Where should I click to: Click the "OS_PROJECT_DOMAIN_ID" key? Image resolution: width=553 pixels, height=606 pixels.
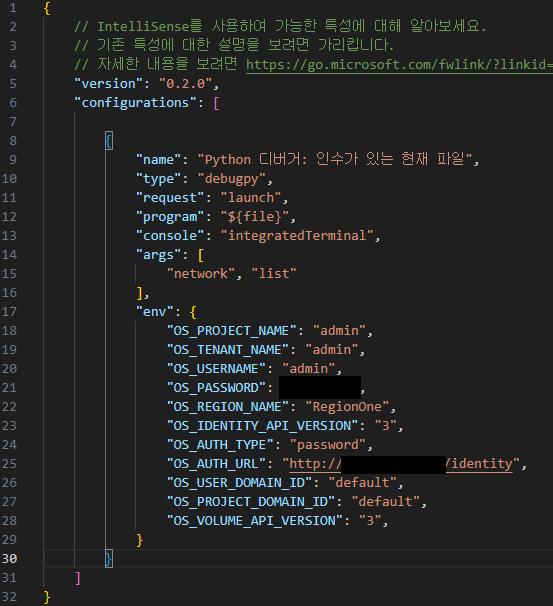pos(250,502)
